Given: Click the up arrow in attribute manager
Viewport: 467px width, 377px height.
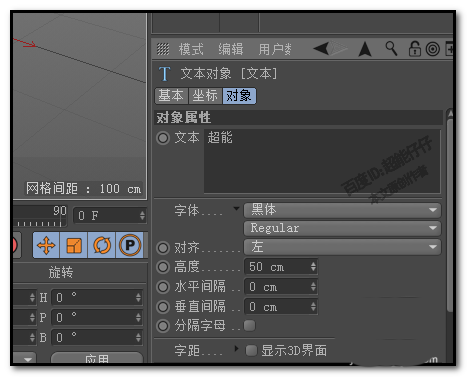Looking at the screenshot, I should pos(365,49).
